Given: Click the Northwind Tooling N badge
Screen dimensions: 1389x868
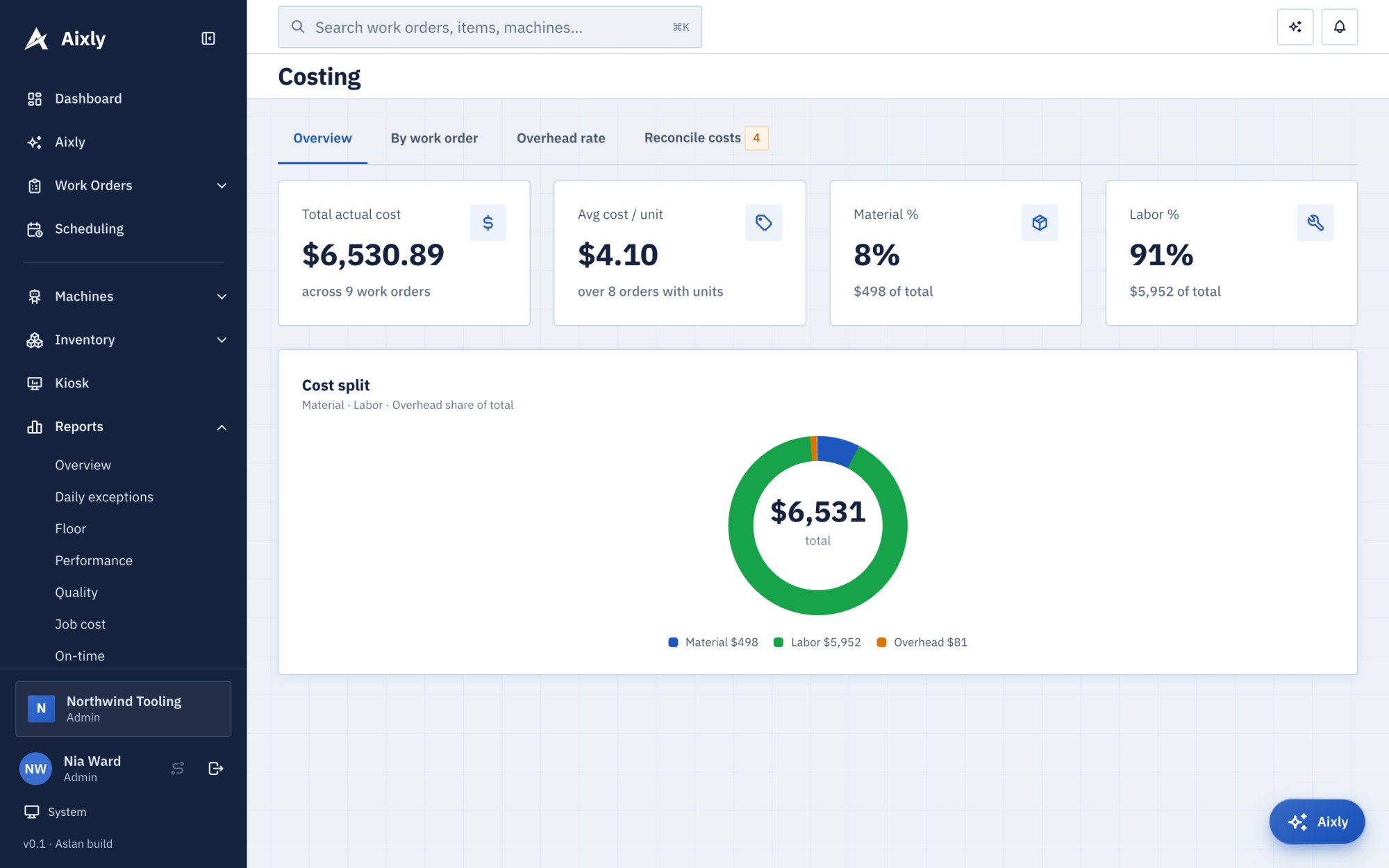Looking at the screenshot, I should pyautogui.click(x=42, y=708).
